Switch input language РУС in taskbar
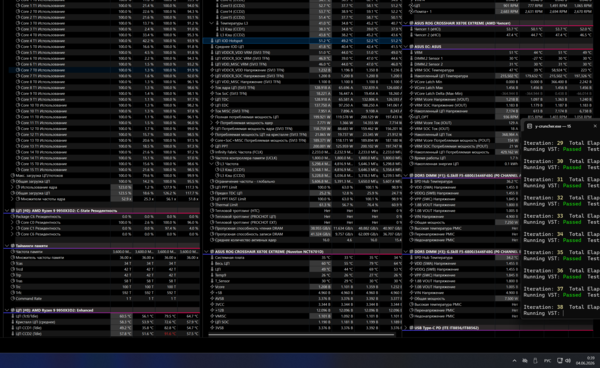Viewport: 600px width, 368px height. point(547,361)
